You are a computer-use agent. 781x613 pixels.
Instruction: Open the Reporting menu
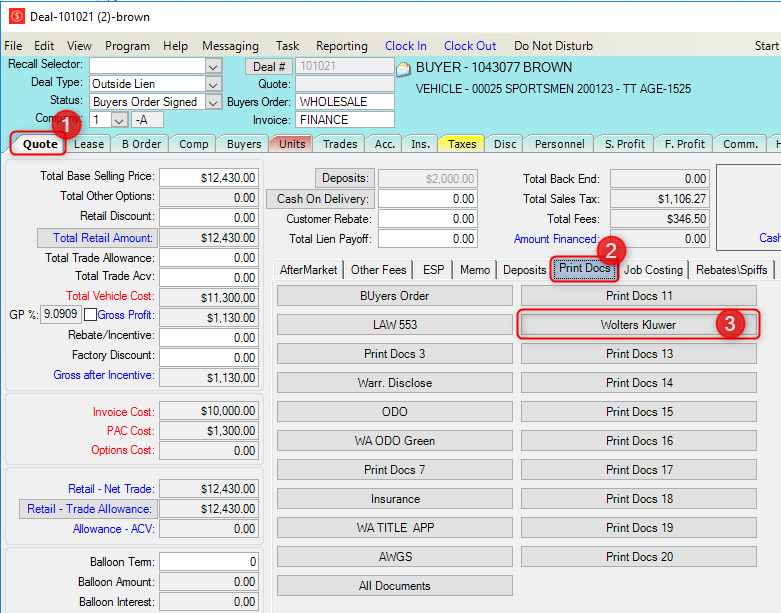click(x=342, y=46)
